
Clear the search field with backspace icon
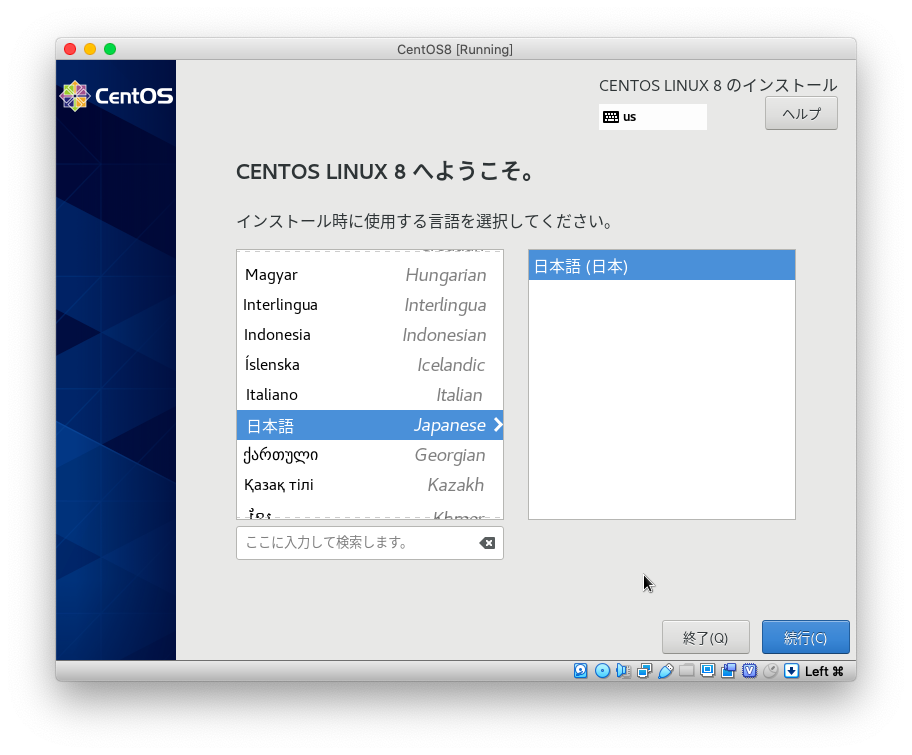pos(487,543)
